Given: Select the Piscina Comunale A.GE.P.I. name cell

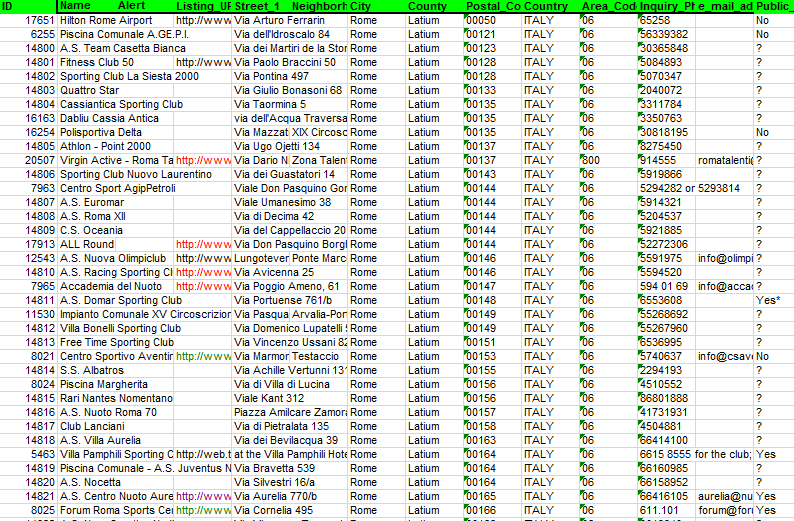Looking at the screenshot, I should (x=116, y=34).
